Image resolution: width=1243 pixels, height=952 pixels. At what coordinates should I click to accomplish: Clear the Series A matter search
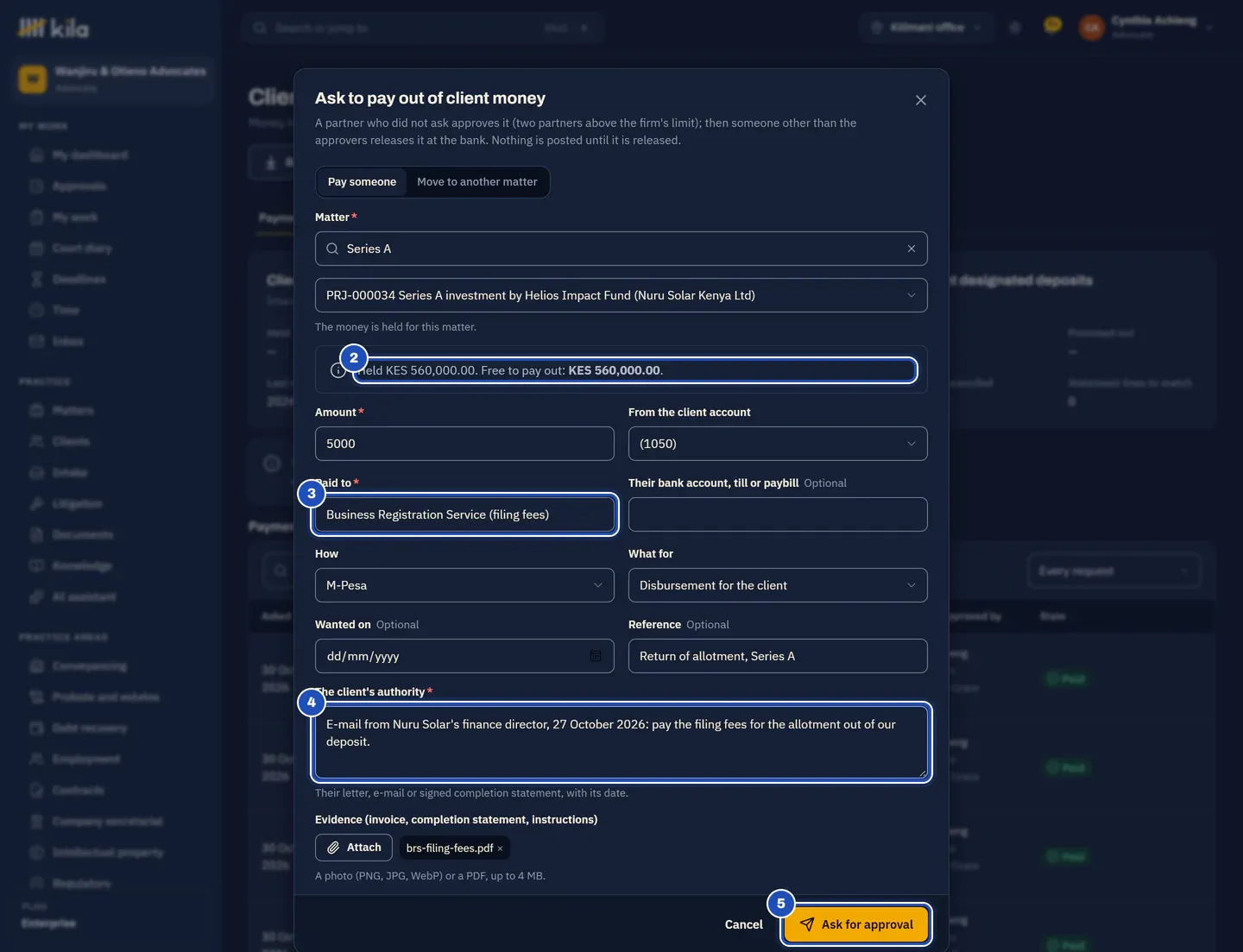point(912,249)
